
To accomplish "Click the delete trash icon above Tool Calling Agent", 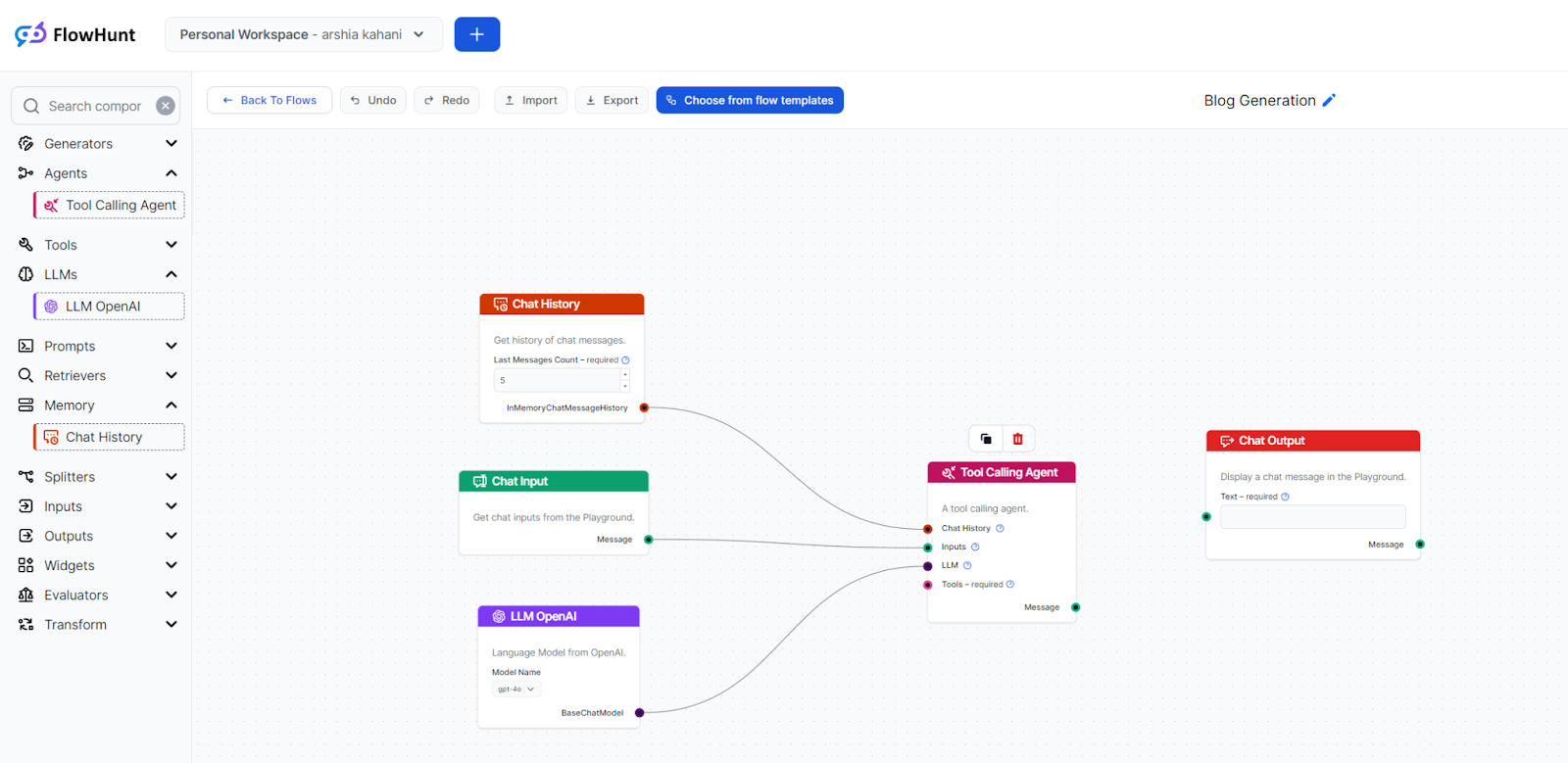I will coord(1017,439).
